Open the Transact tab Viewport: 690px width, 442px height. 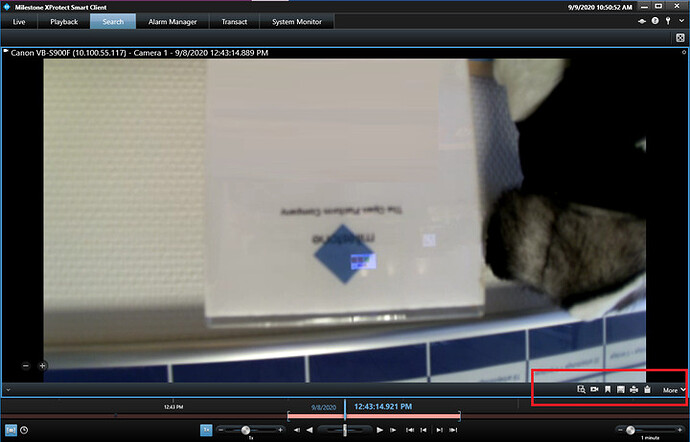pyautogui.click(x=234, y=22)
